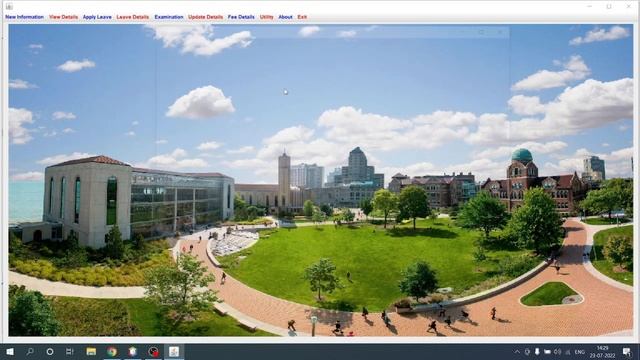Minimize the application window

point(589,7)
